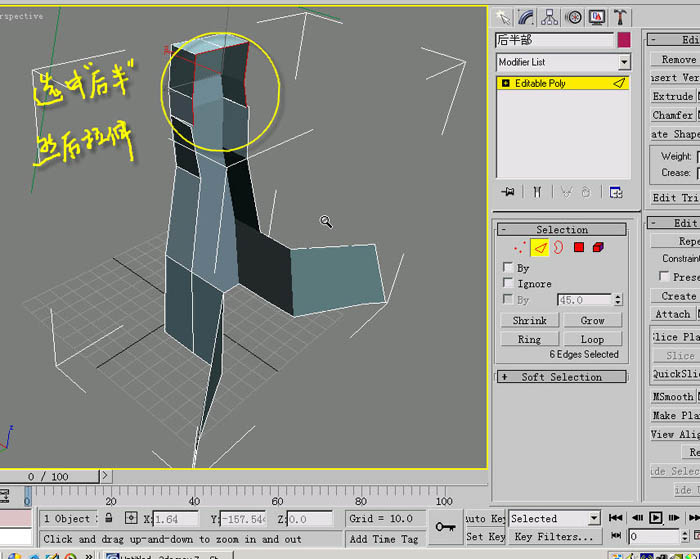Click the Attach button
Screen dimensions: 700x559
click(673, 314)
